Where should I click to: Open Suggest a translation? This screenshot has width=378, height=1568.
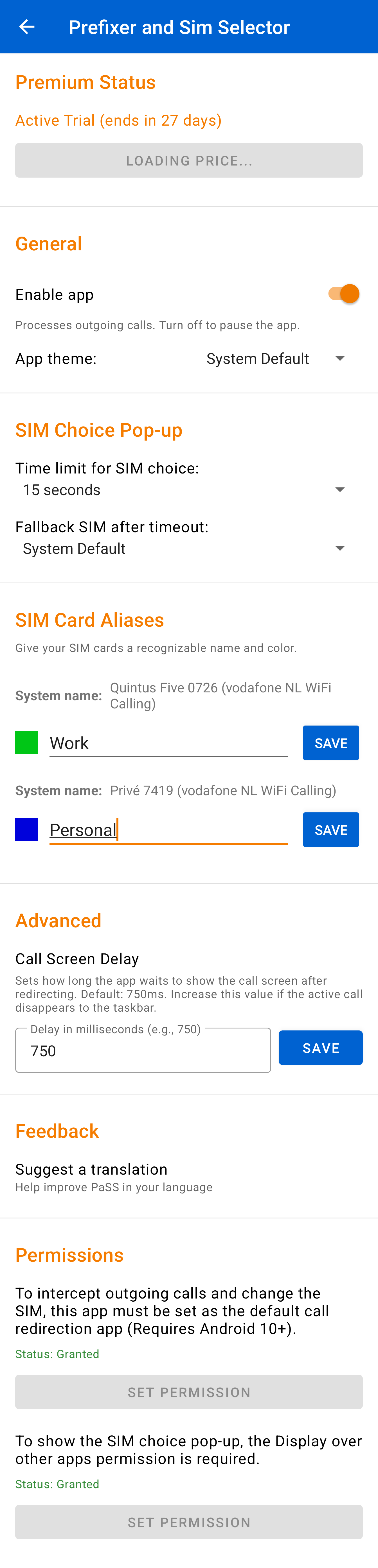91,1169
